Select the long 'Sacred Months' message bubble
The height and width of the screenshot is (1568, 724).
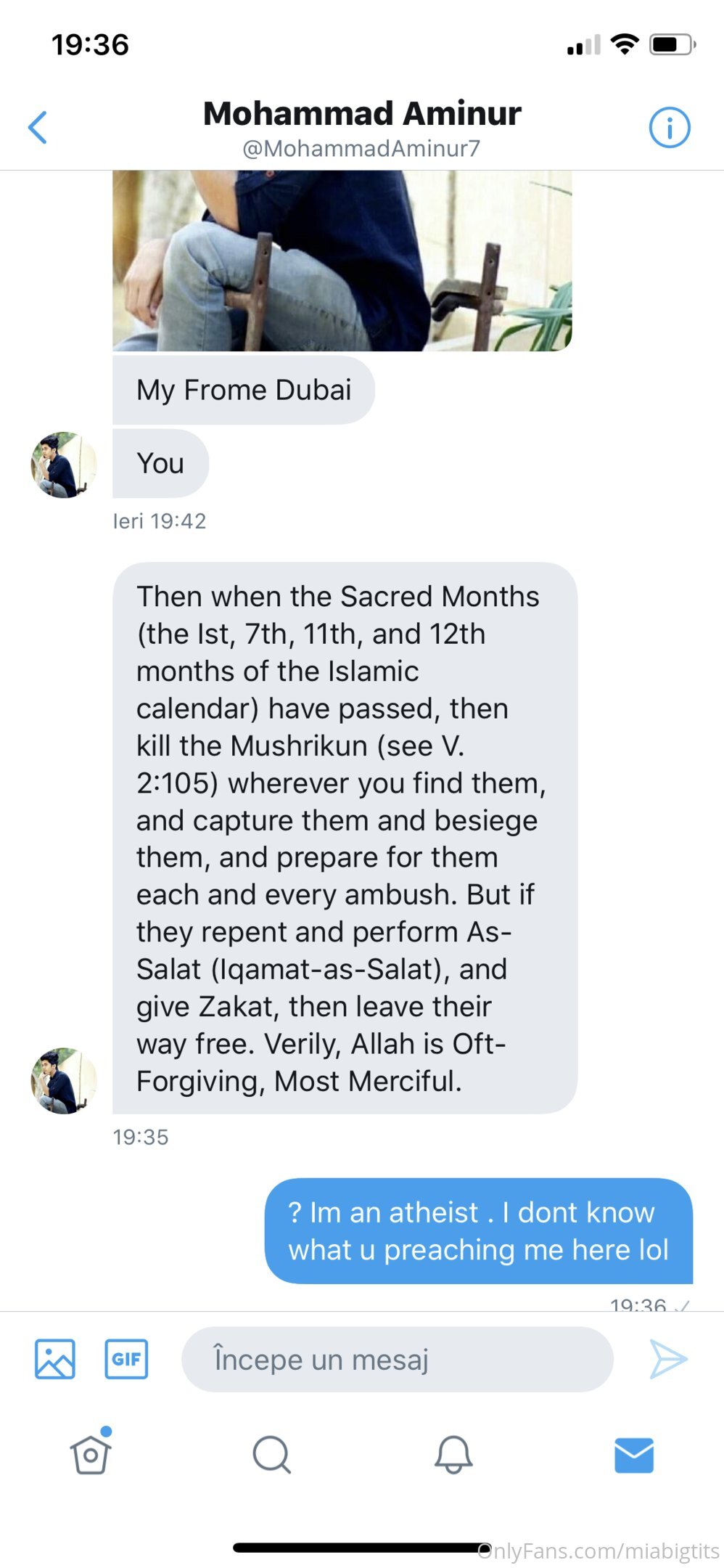(x=345, y=838)
